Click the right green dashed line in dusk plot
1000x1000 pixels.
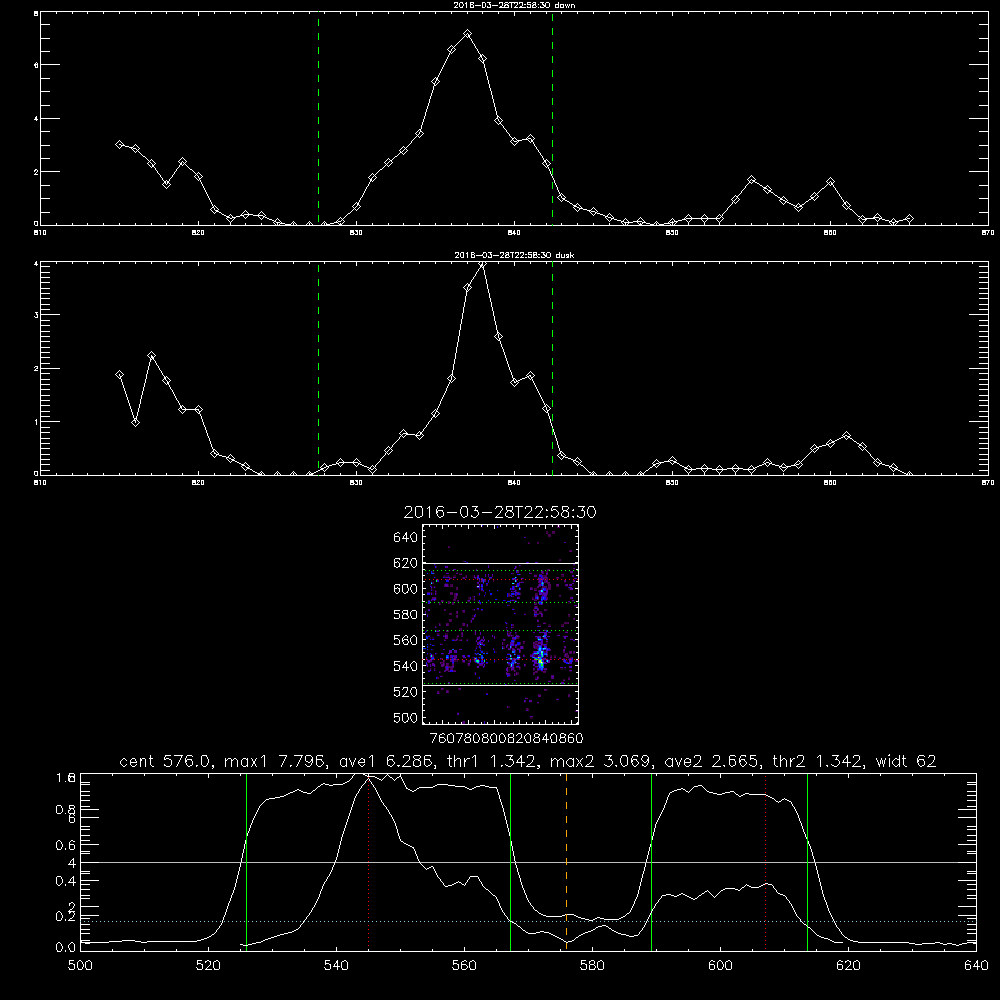552,369
